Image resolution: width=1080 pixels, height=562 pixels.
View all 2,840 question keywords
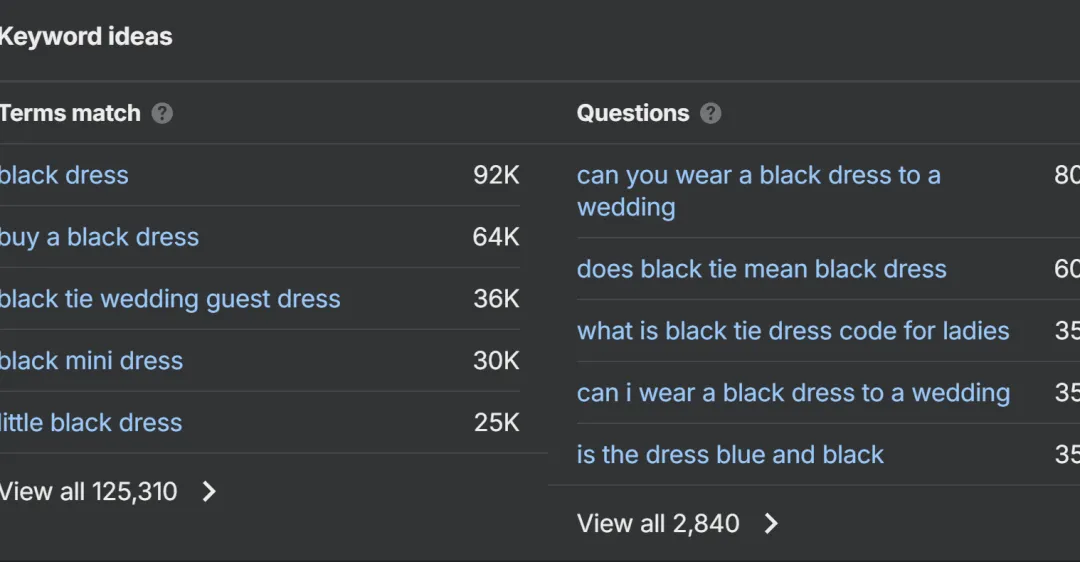point(658,523)
